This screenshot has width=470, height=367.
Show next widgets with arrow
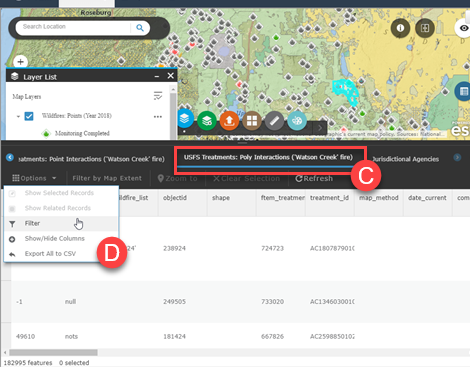pyautogui.click(x=320, y=128)
